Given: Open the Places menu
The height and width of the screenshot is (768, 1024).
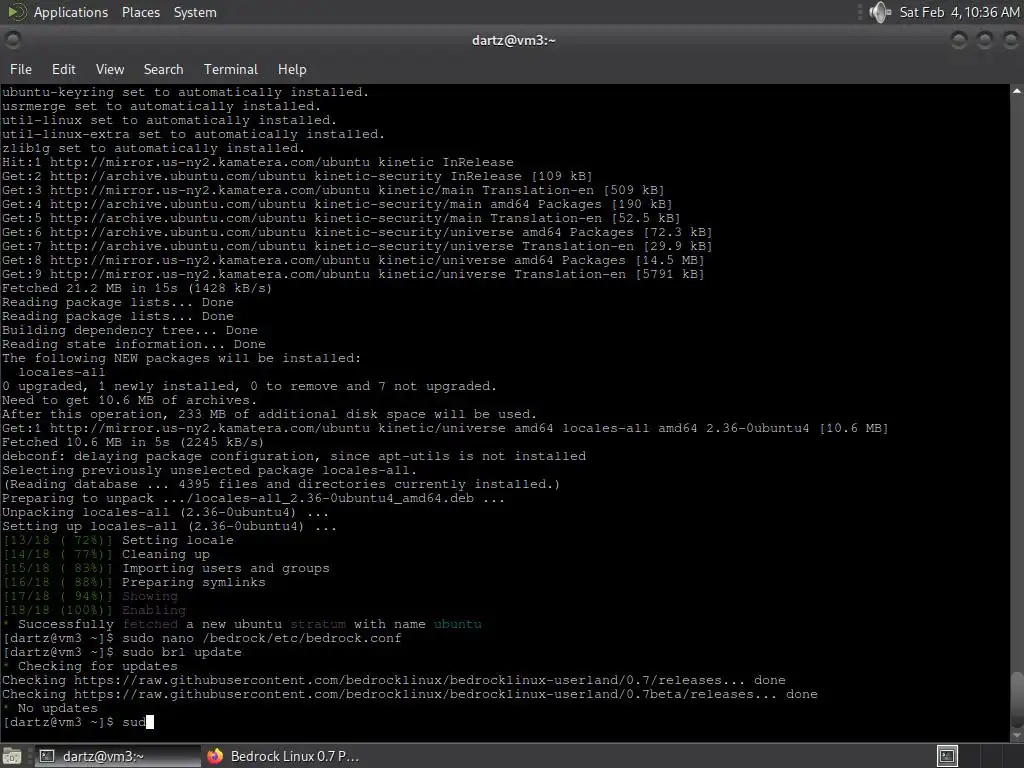Looking at the screenshot, I should (140, 12).
